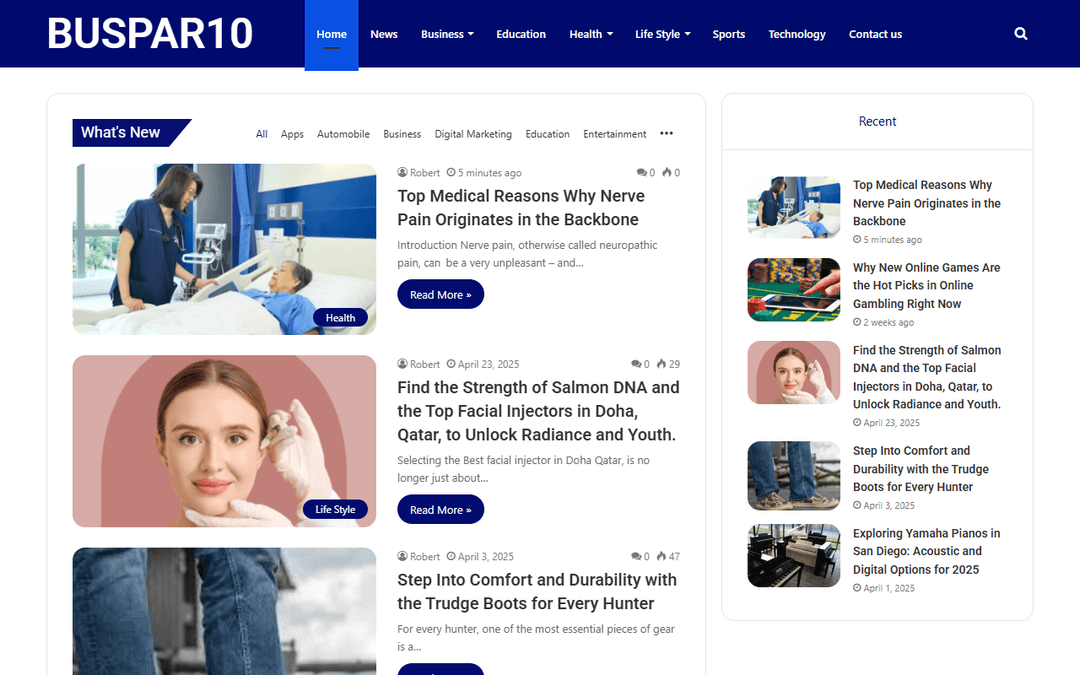Select the Digital Marketing filter tab

tap(473, 134)
